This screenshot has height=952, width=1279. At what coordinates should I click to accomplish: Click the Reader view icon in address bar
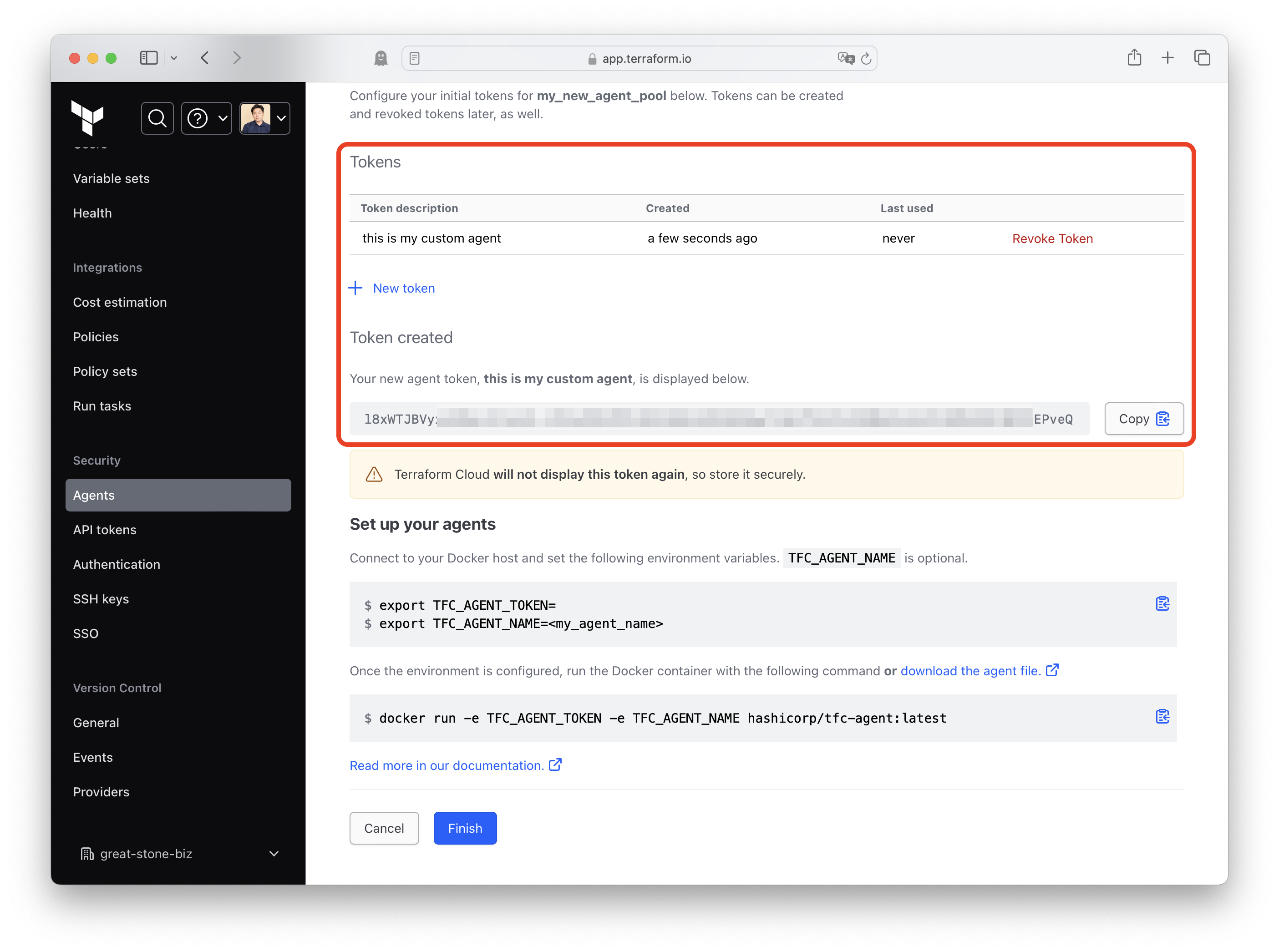coord(414,58)
